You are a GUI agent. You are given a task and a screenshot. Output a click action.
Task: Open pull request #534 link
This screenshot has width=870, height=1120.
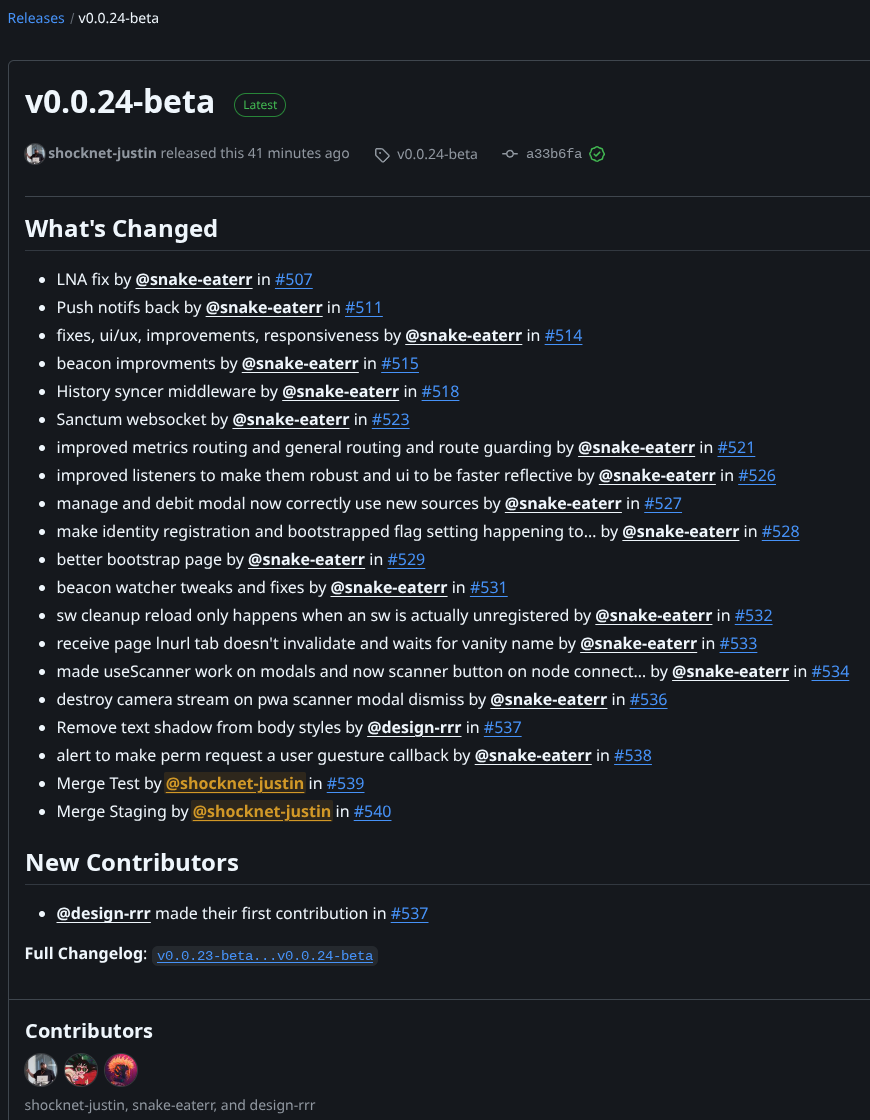830,672
